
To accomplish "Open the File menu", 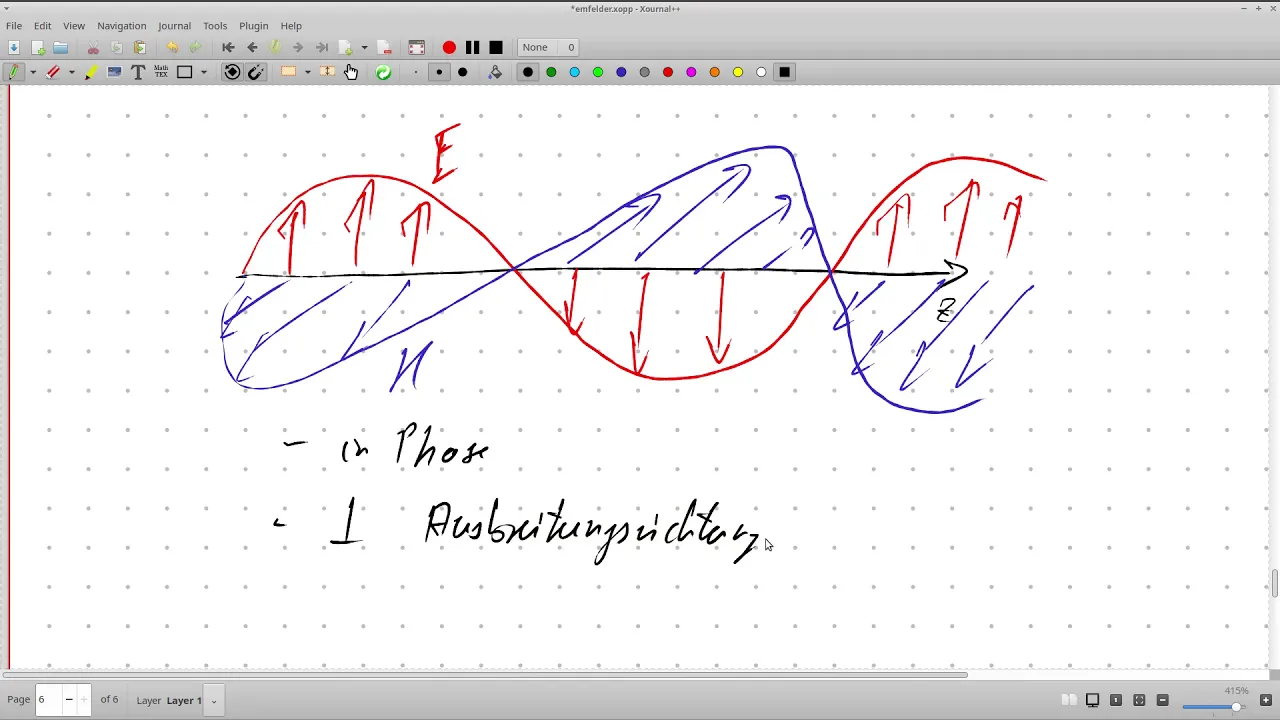I will tap(14, 25).
